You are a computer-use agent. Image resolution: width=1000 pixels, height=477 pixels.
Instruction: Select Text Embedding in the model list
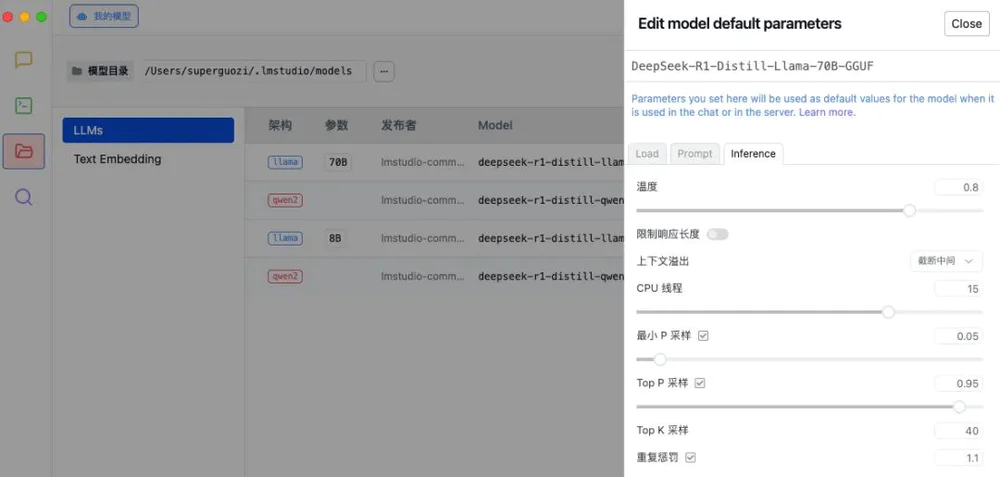click(117, 159)
